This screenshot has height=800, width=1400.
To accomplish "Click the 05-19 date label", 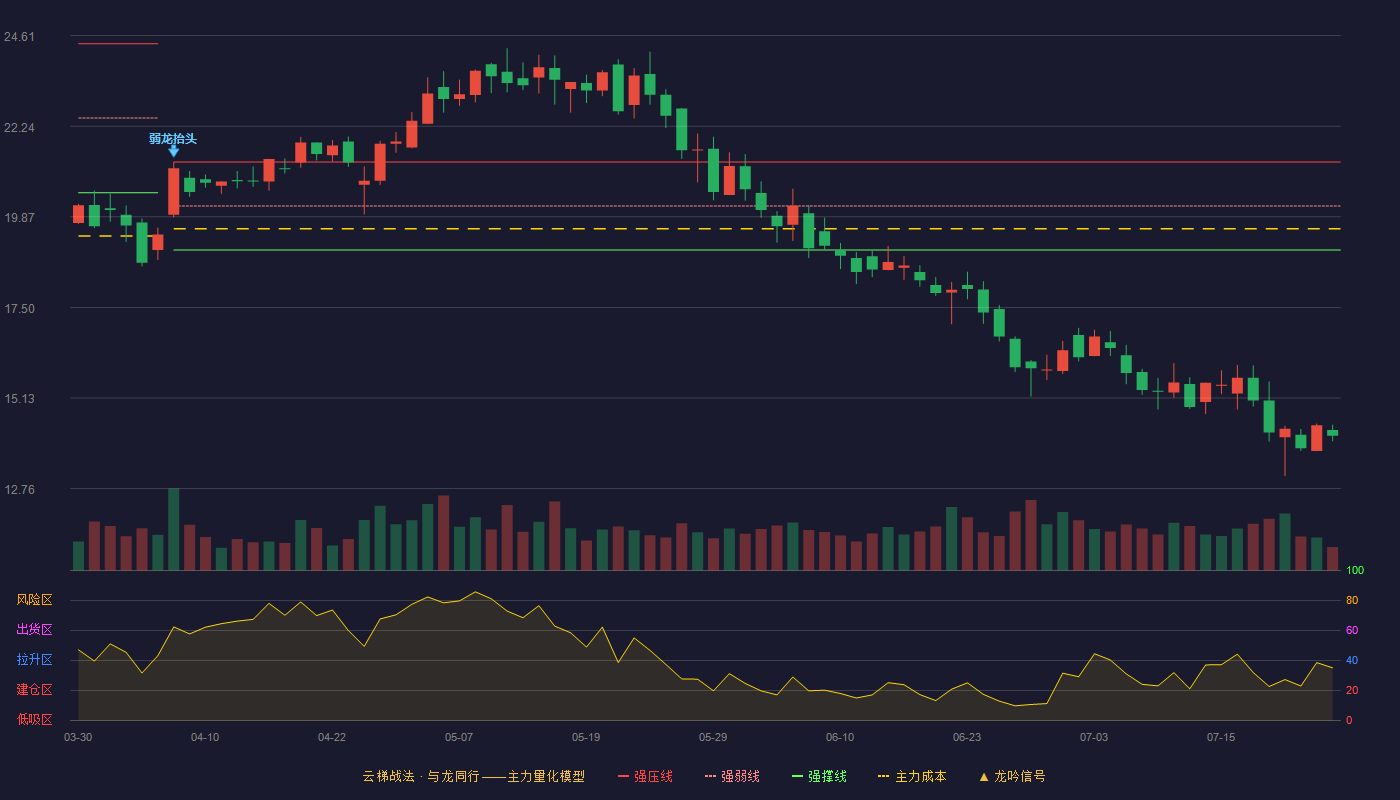I will pyautogui.click(x=586, y=737).
